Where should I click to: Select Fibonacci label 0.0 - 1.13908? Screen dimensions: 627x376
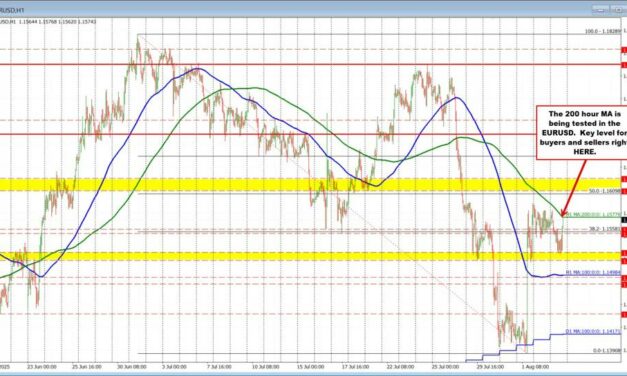point(607,350)
